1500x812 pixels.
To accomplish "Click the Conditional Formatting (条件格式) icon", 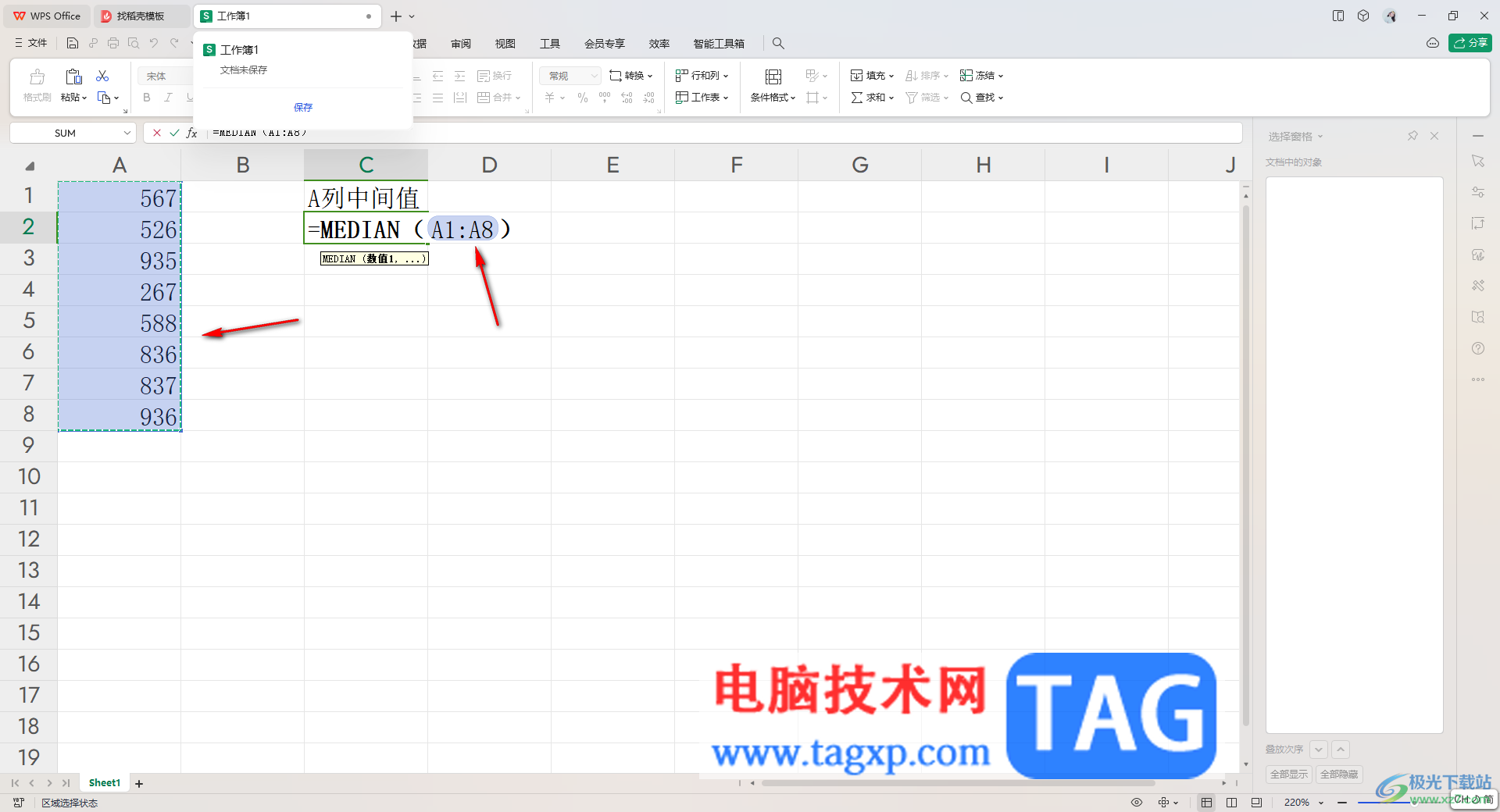I will click(773, 77).
